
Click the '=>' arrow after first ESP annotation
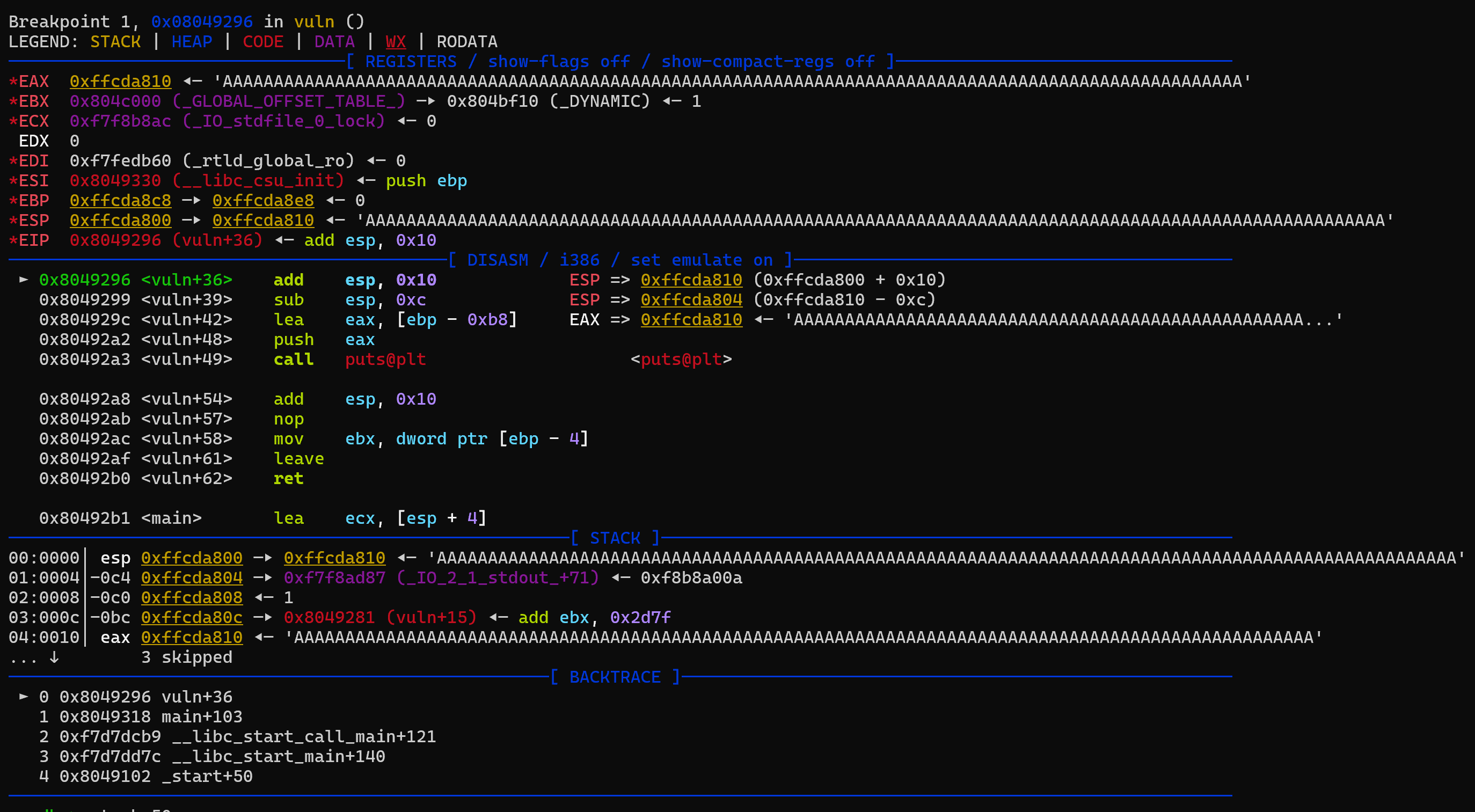[x=619, y=280]
